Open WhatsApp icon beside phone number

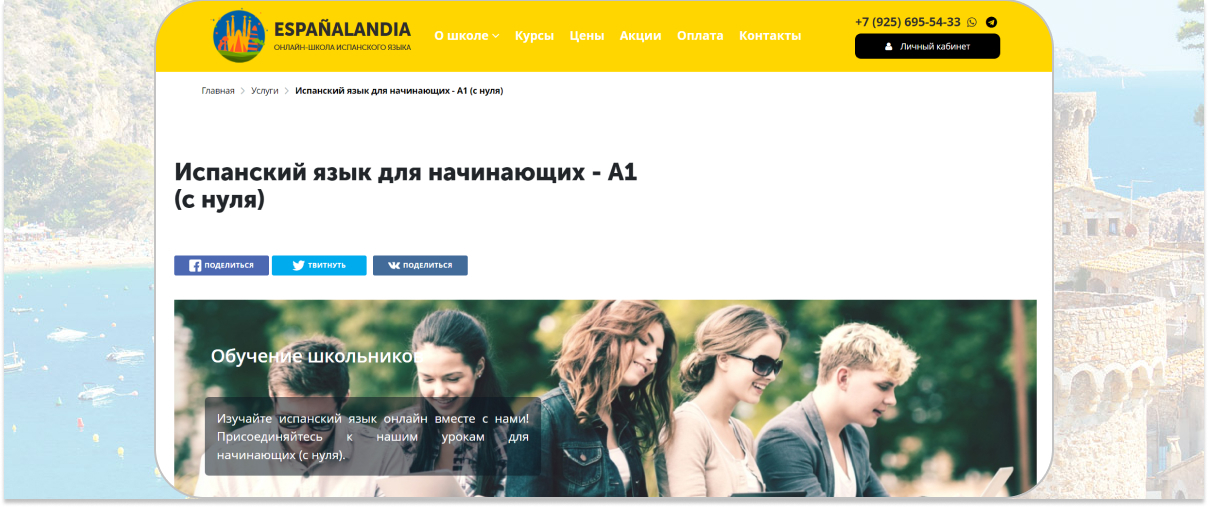pos(972,22)
